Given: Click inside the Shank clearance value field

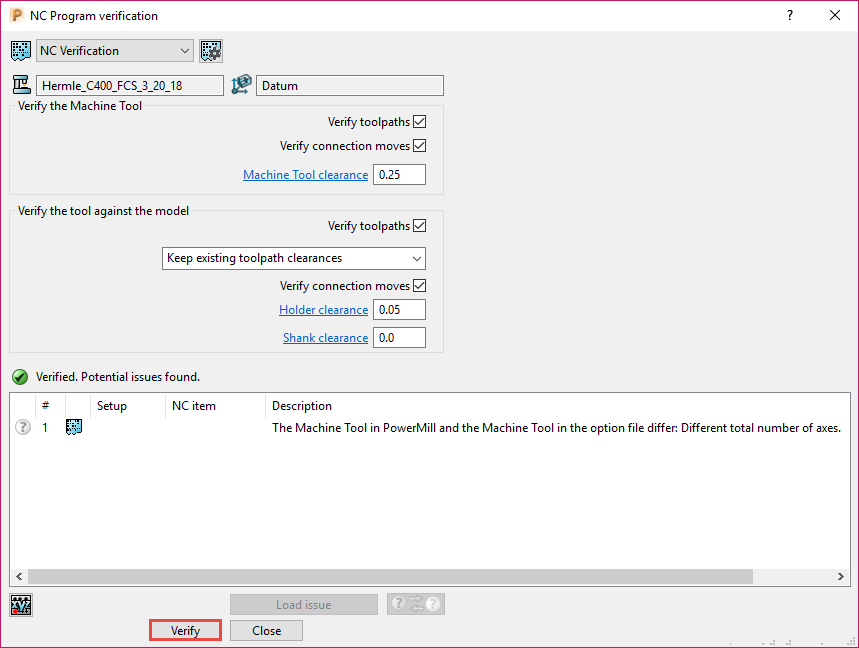Looking at the screenshot, I should click(398, 337).
